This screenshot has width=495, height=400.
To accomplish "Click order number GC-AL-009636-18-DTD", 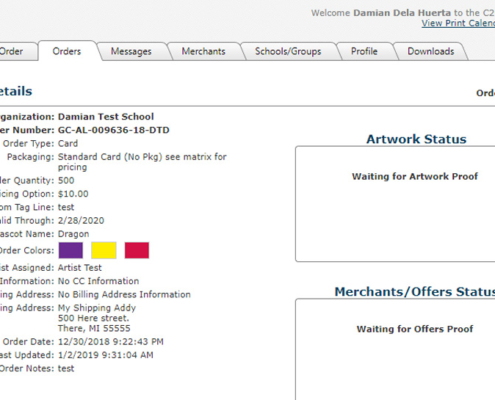I will [x=114, y=130].
